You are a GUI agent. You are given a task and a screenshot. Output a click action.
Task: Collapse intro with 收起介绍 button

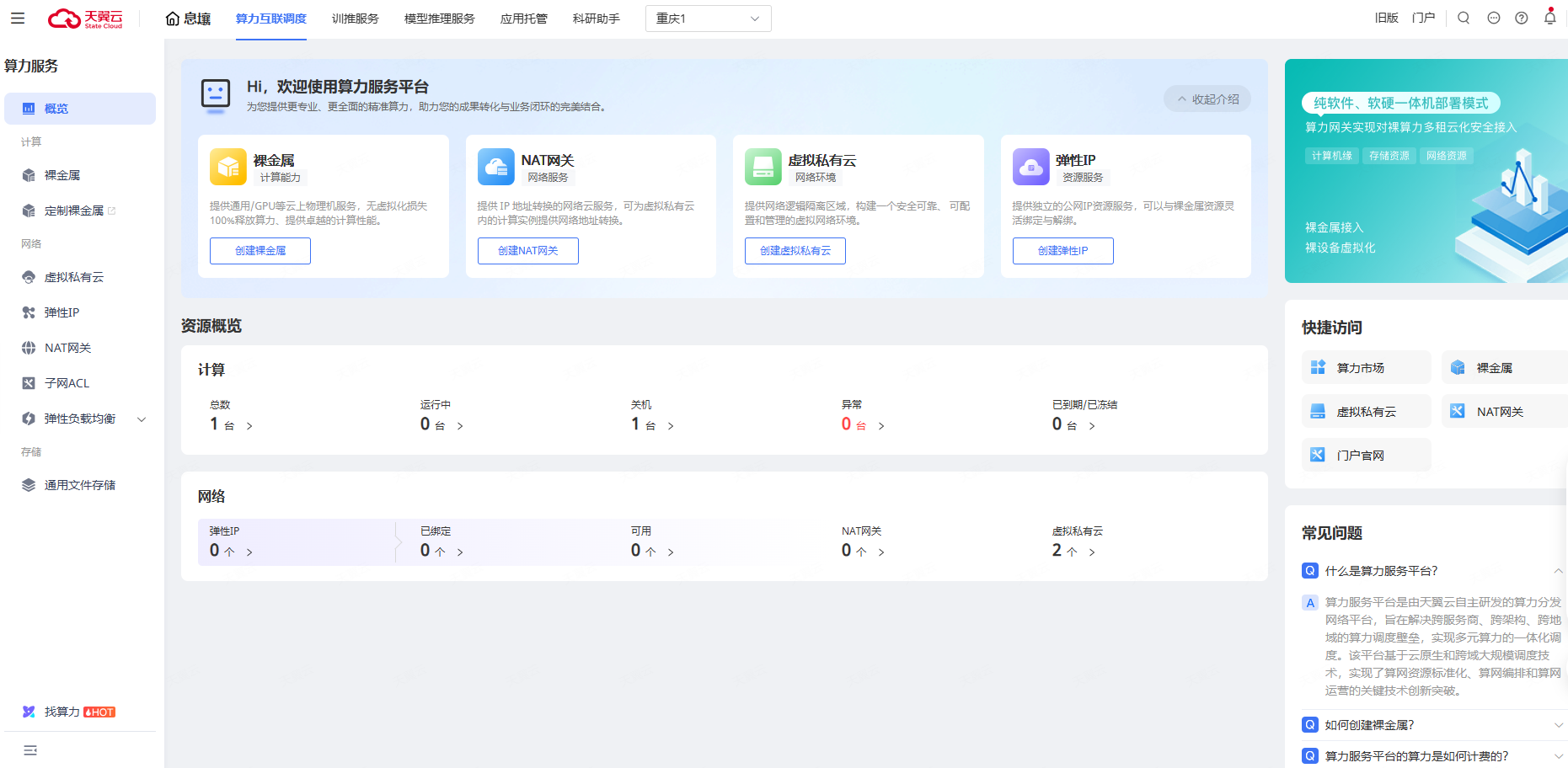coord(1207,99)
